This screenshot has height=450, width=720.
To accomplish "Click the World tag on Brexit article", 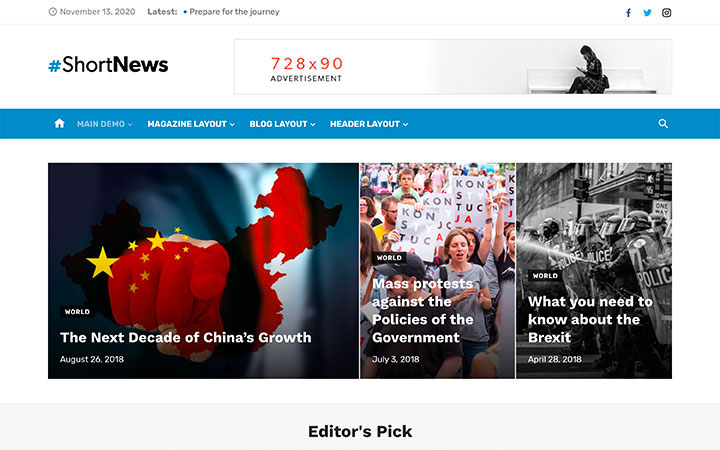I will tap(545, 276).
